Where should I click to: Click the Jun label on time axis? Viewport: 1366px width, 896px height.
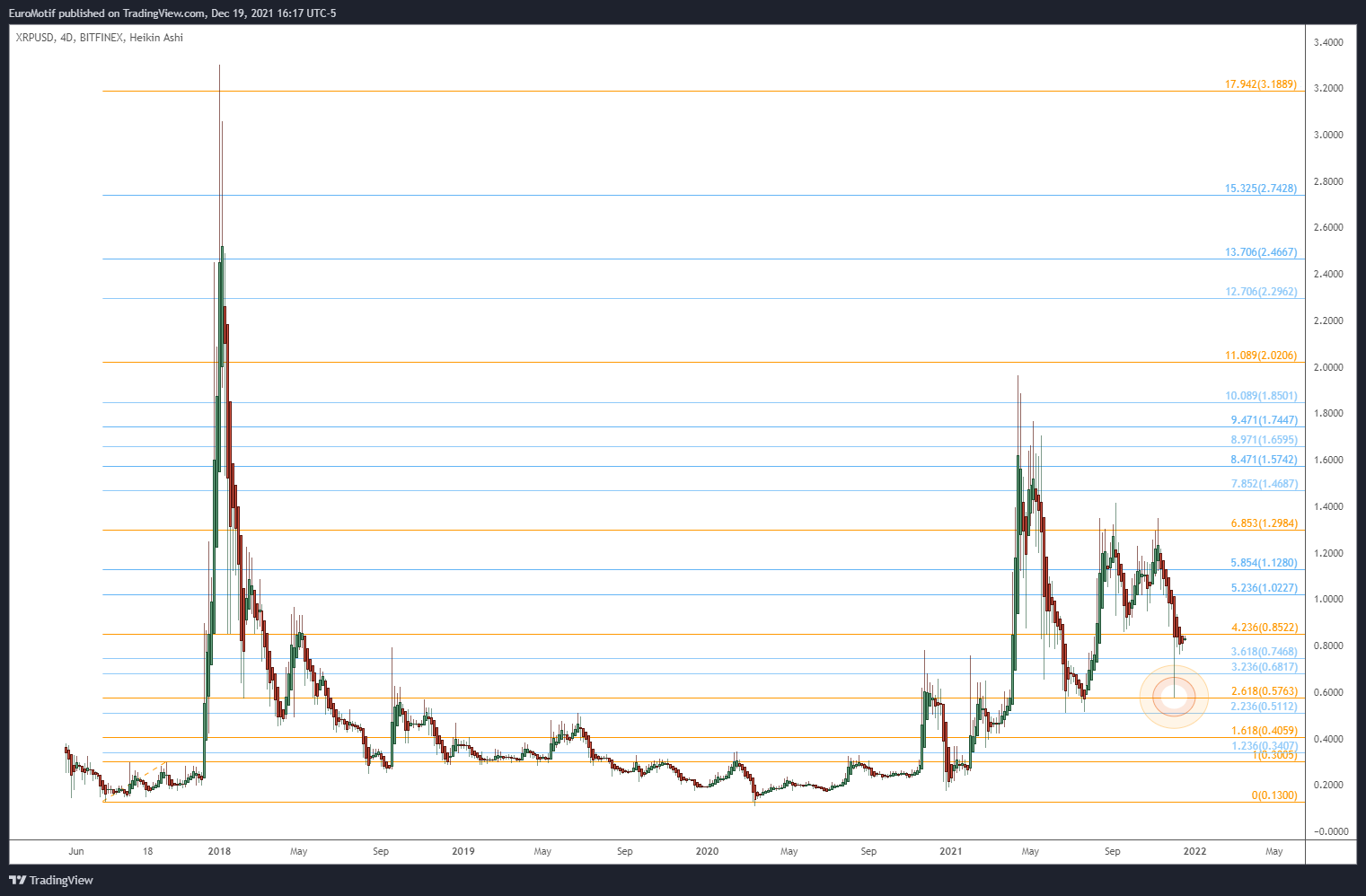(x=76, y=851)
